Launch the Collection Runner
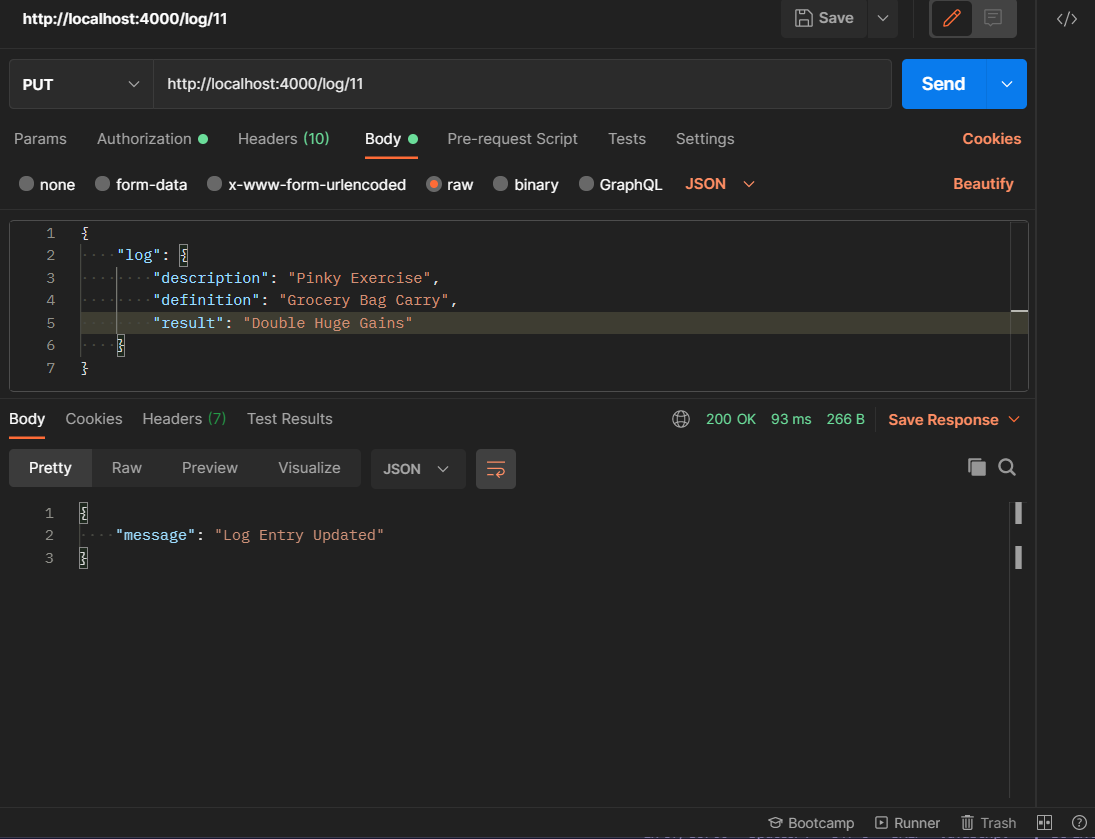Image resolution: width=1095 pixels, height=839 pixels. point(907,823)
